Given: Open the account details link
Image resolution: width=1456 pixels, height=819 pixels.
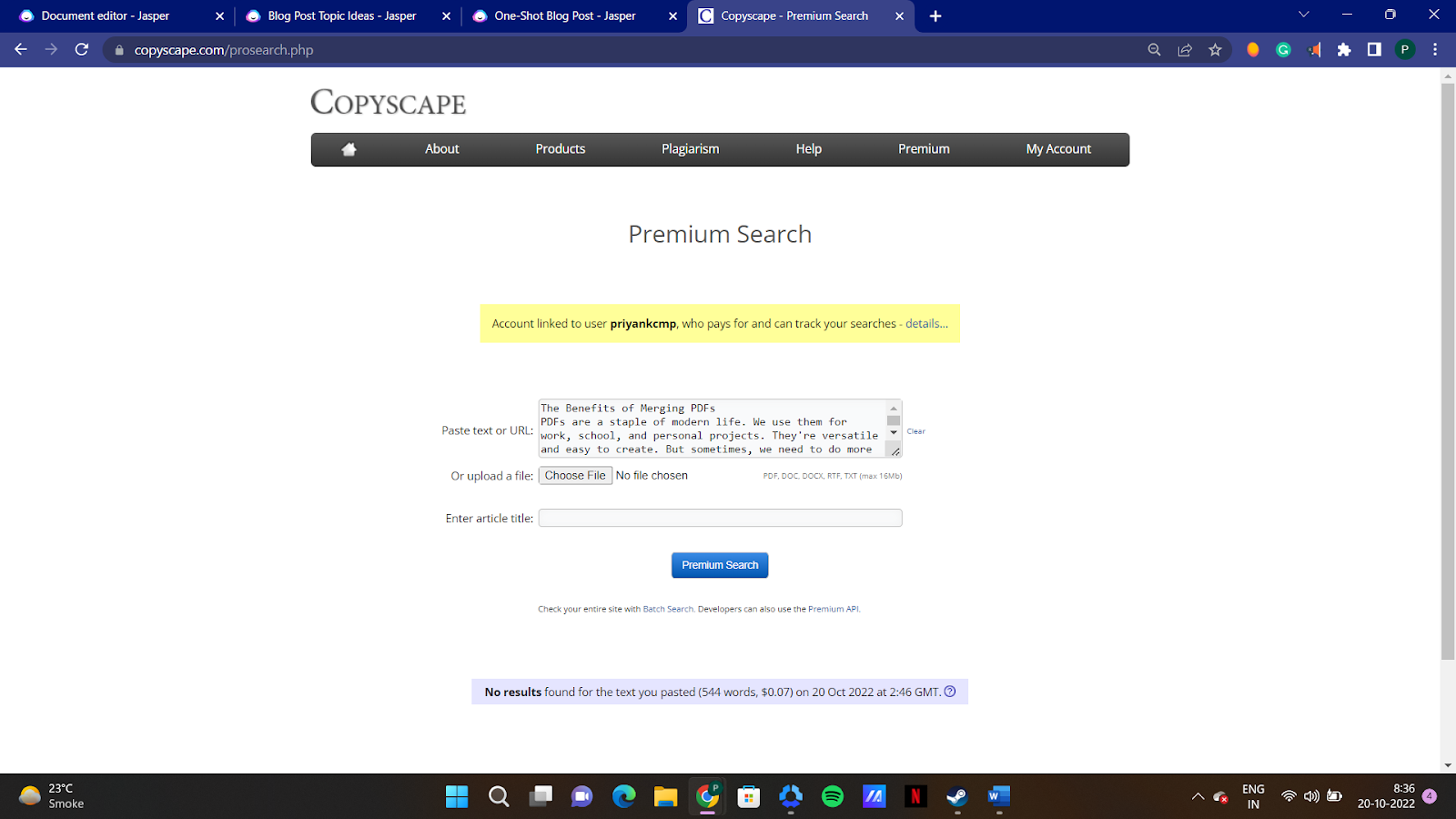Looking at the screenshot, I should [926, 324].
